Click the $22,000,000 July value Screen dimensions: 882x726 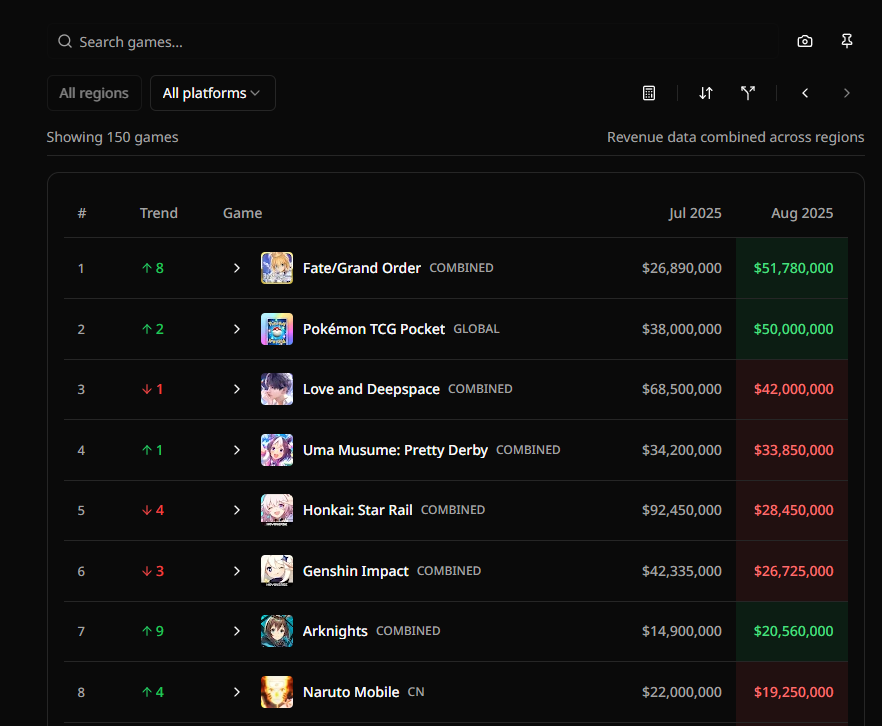pyautogui.click(x=682, y=692)
